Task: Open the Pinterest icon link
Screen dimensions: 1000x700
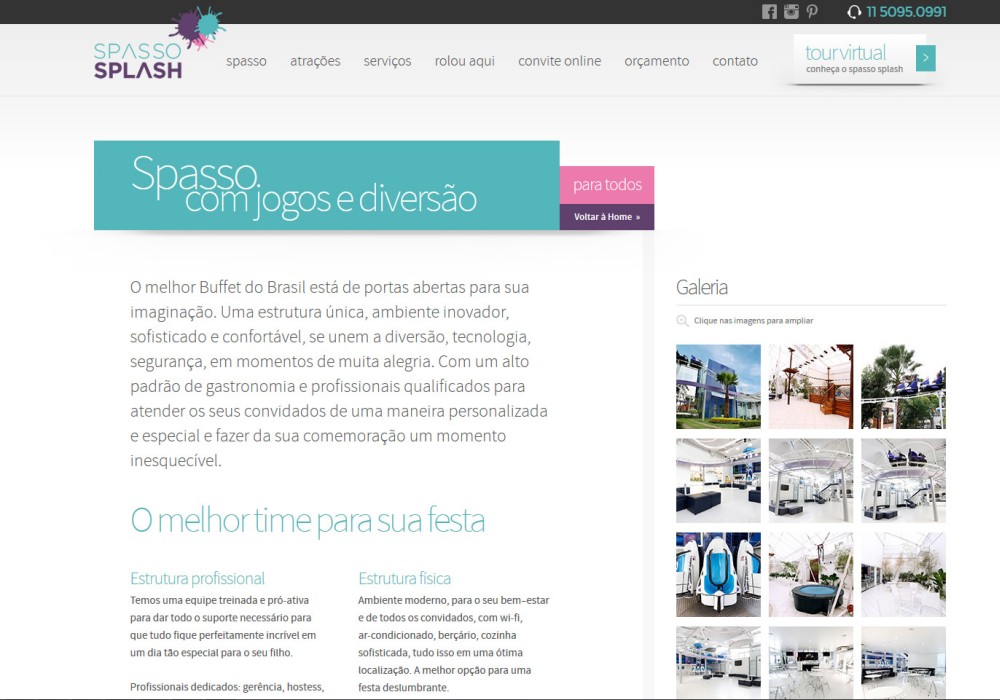Action: [x=812, y=12]
